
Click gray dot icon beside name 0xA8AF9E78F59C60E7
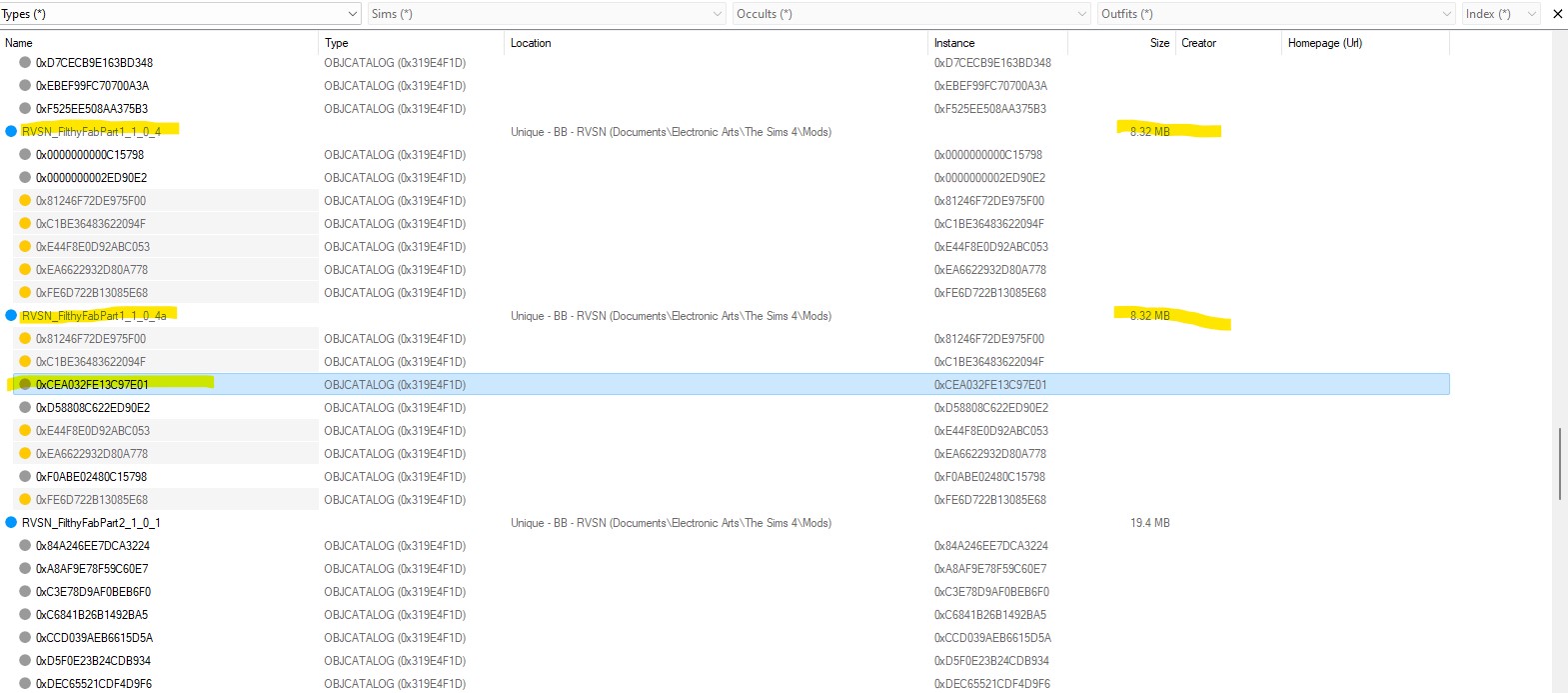25,568
